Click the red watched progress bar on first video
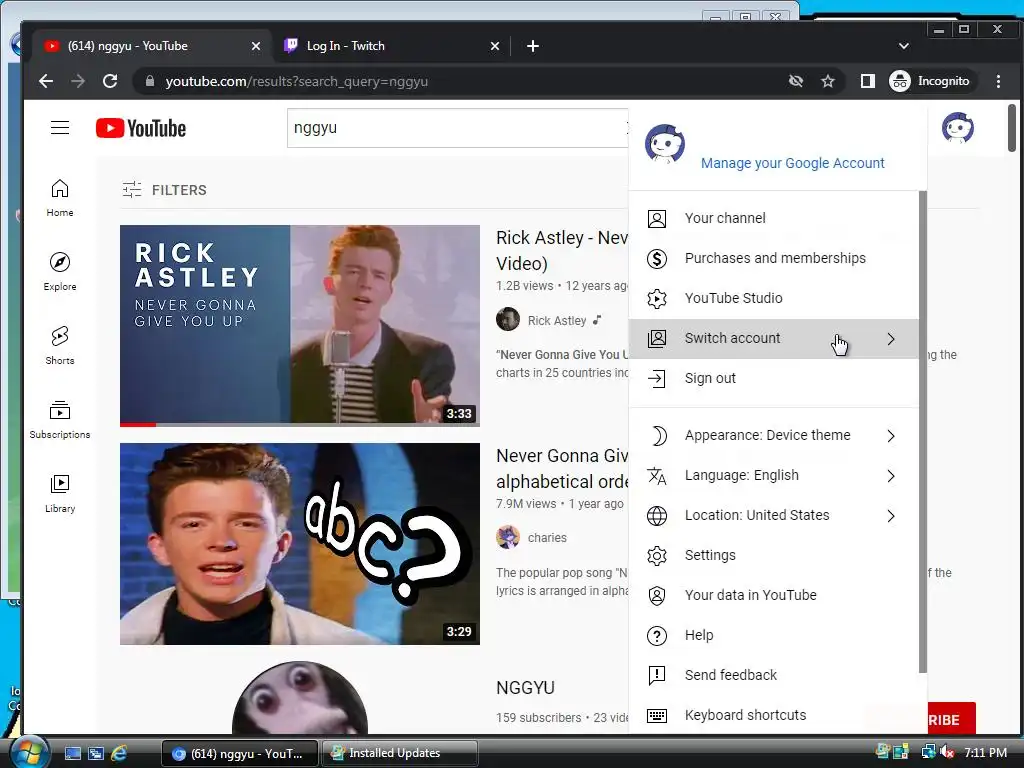Viewport: 1024px width, 768px height. coord(138,424)
